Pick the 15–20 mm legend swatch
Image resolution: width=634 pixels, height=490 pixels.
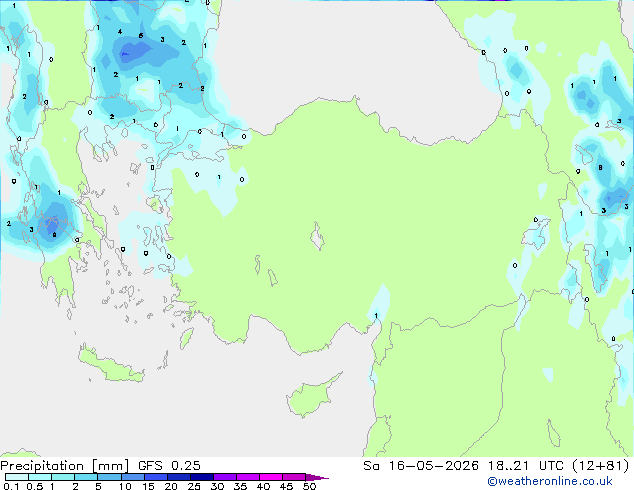point(156,477)
